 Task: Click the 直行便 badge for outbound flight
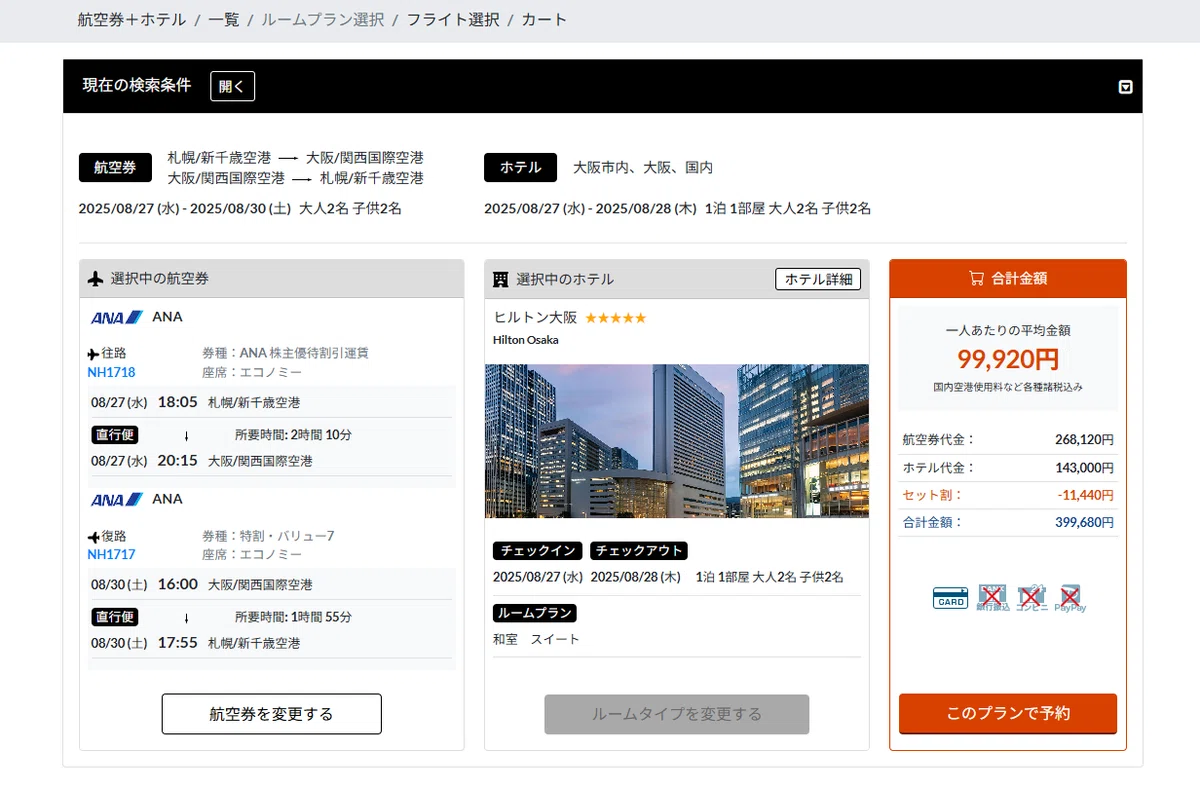[x=115, y=434]
